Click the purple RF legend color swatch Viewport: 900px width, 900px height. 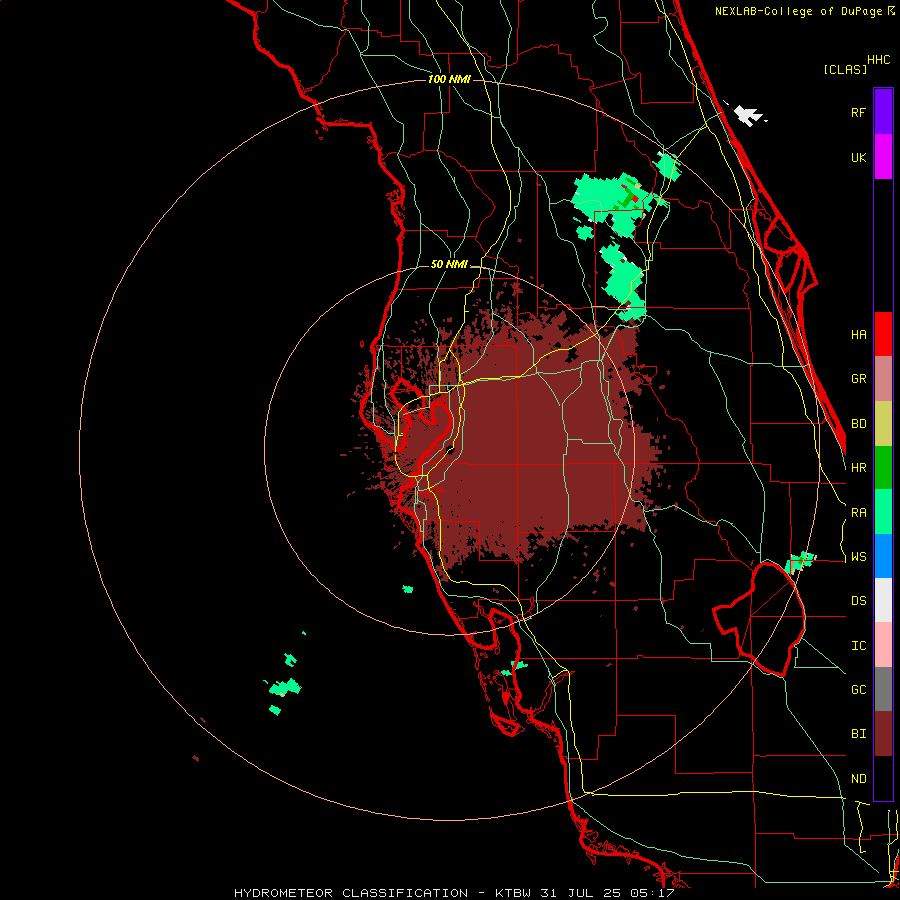point(883,111)
